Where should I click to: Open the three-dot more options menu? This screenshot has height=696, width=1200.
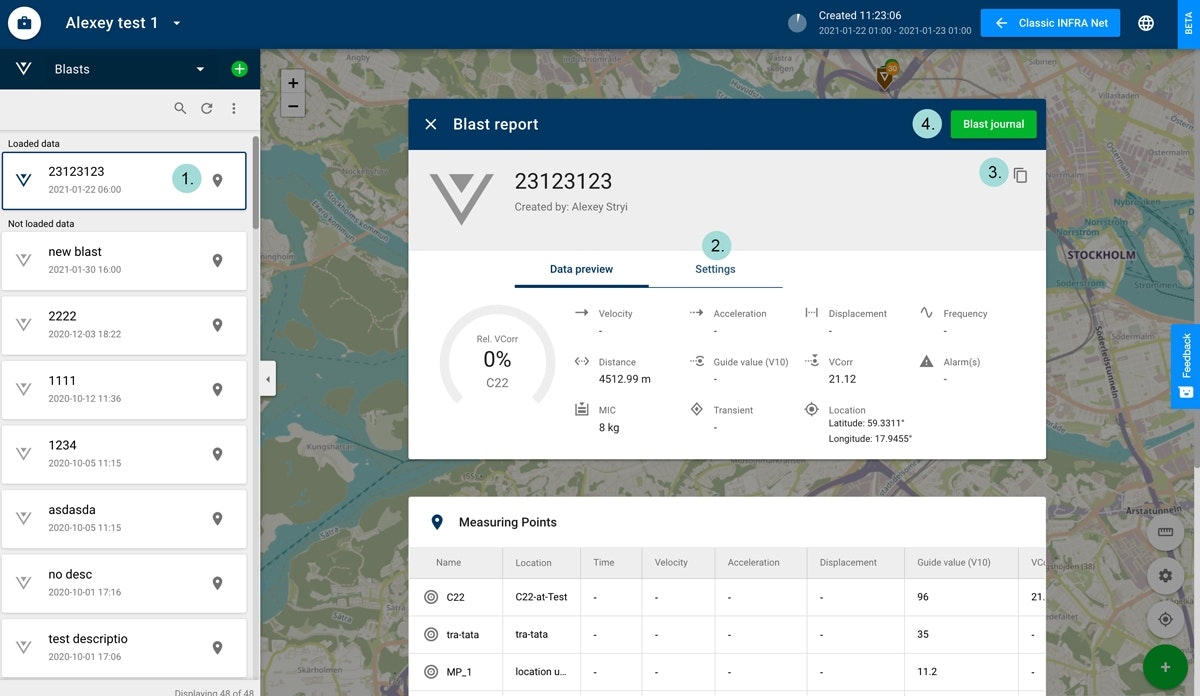click(234, 108)
